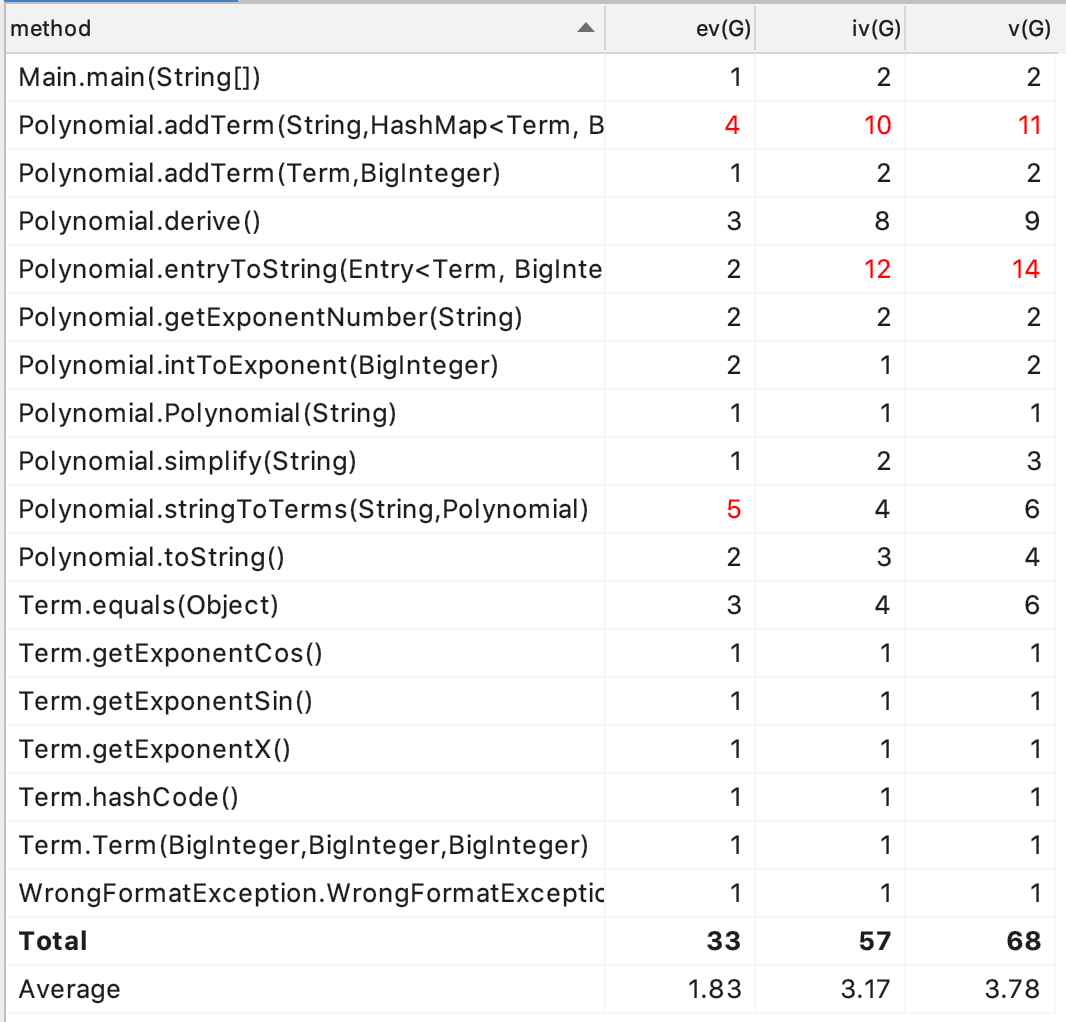
Task: Select the Polynomial.derive() row
Action: [530, 222]
